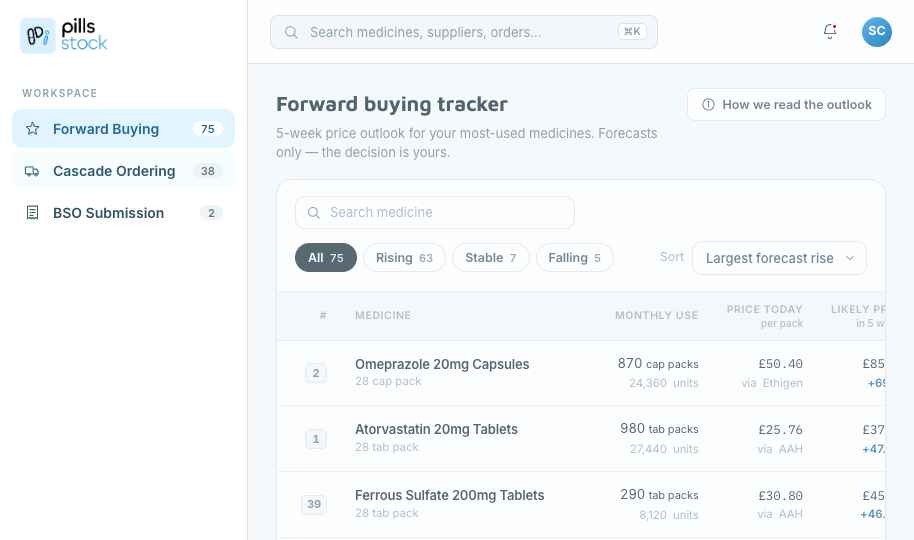Filter medicines by Rising
The width and height of the screenshot is (914, 540).
pyautogui.click(x=404, y=258)
